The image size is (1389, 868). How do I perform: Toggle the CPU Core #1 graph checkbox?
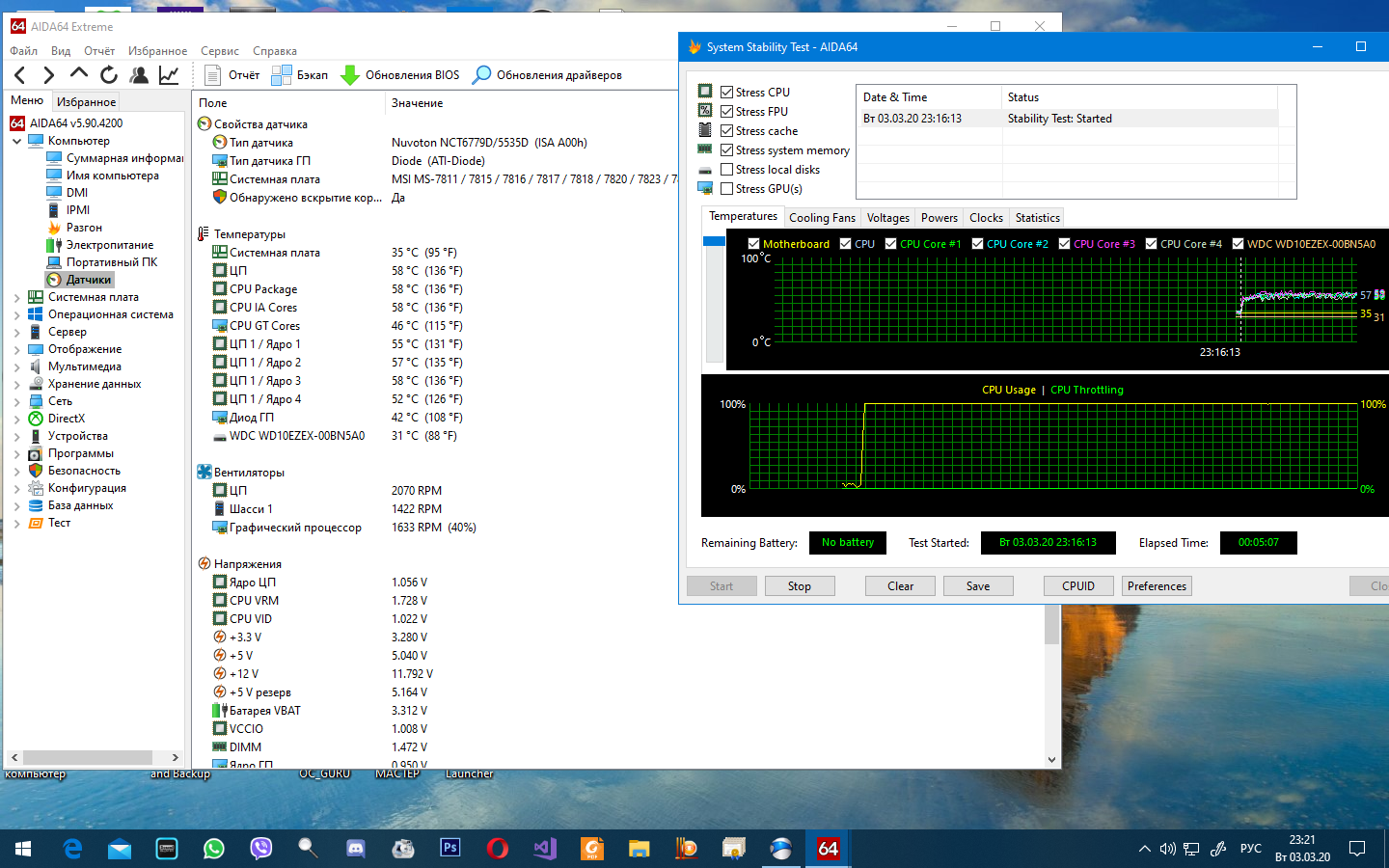pyautogui.click(x=891, y=244)
